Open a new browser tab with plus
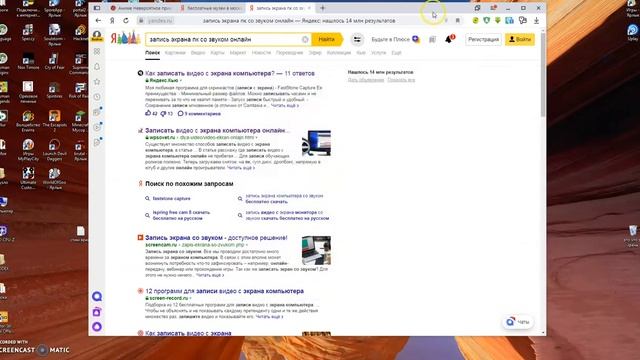Image resolution: width=640 pixels, height=360 pixels. click(322, 8)
